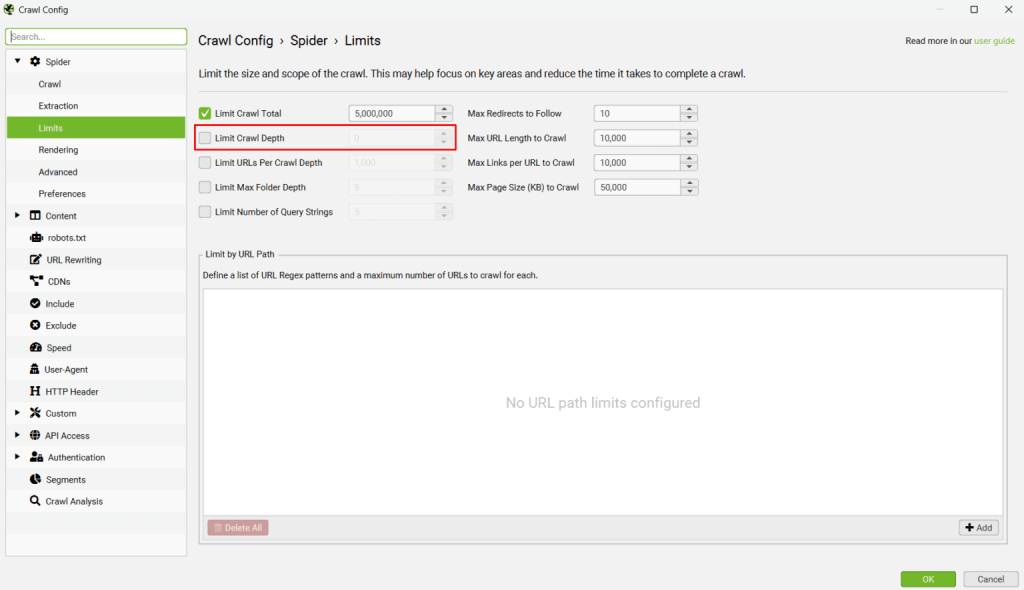Expand the Custom tree section
The image size is (1024, 590).
(18, 413)
